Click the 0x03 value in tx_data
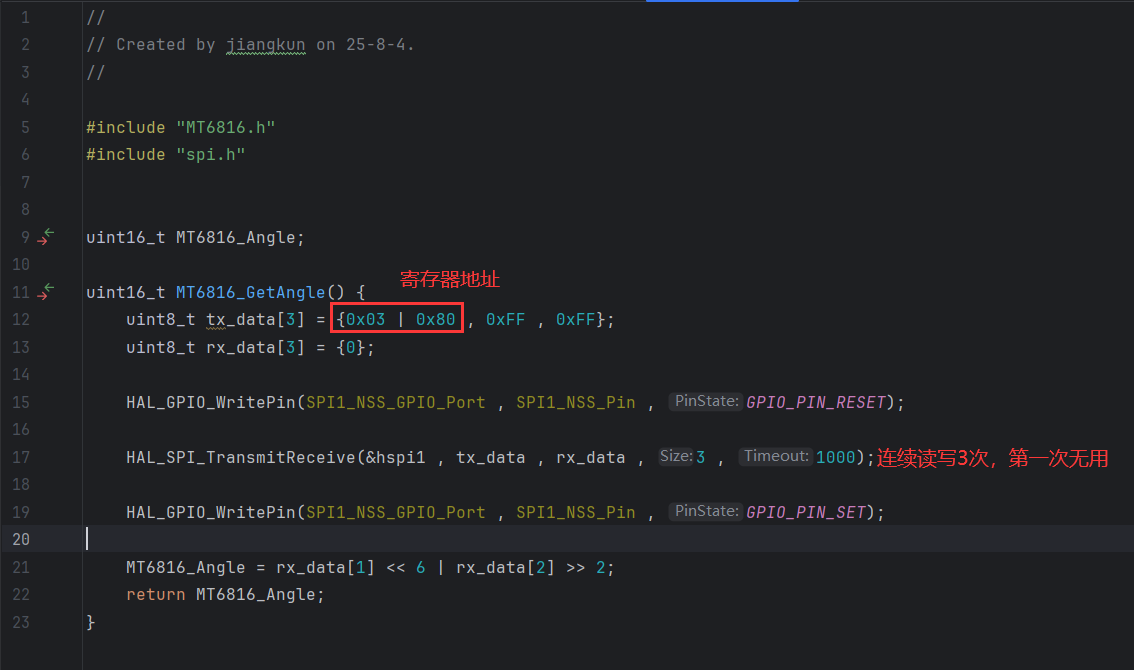Screen dimensions: 1134x670 [x=365, y=320]
